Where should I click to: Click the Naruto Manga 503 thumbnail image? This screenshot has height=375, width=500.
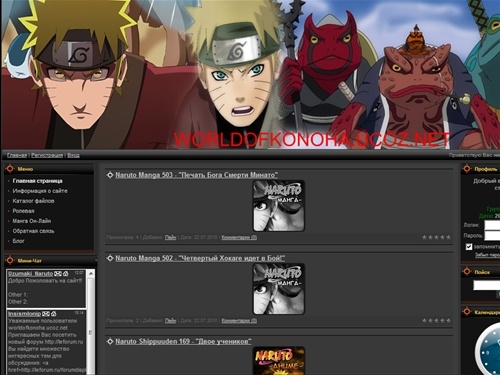279,206
